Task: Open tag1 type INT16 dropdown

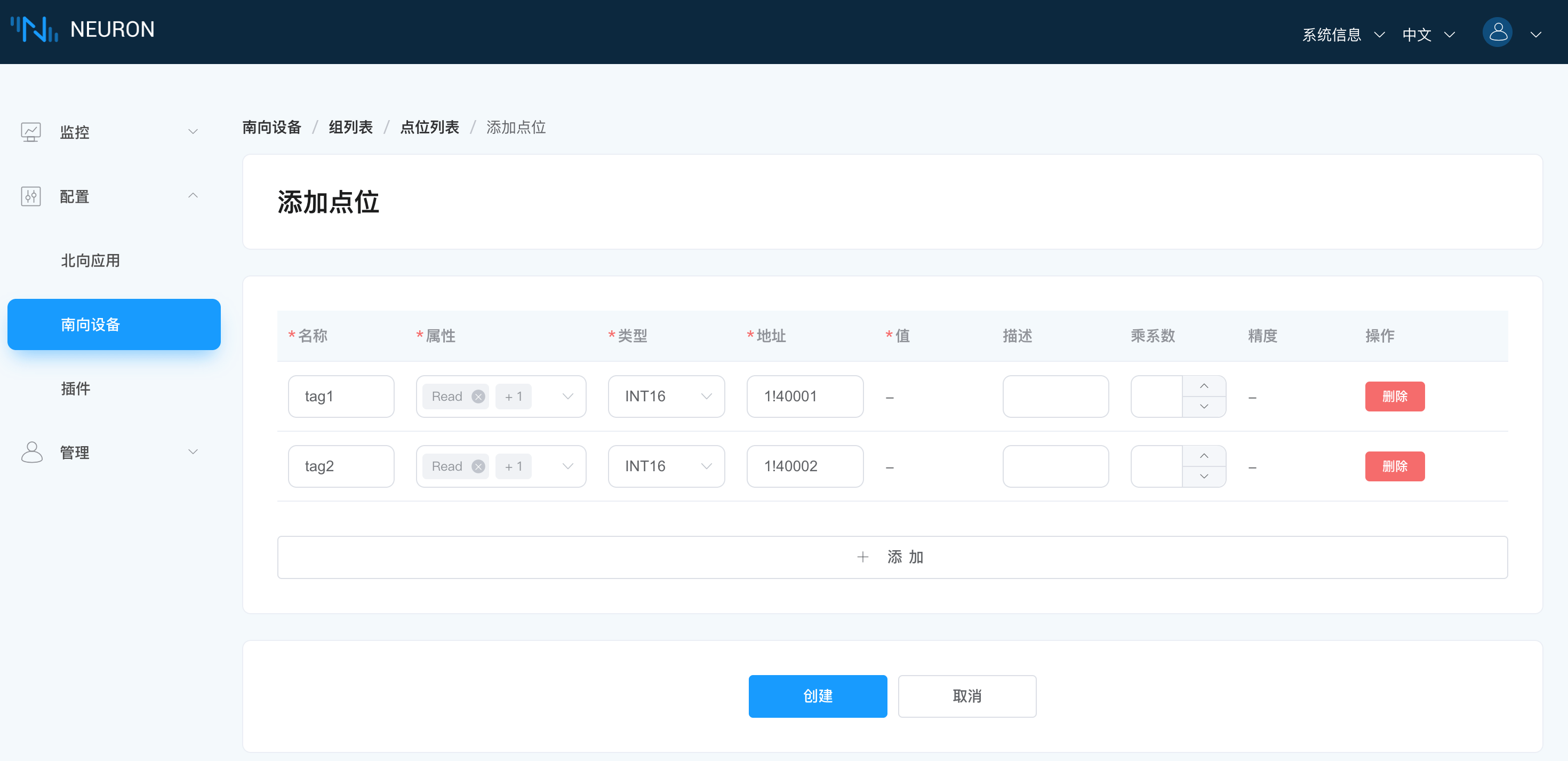Action: pyautogui.click(x=666, y=397)
